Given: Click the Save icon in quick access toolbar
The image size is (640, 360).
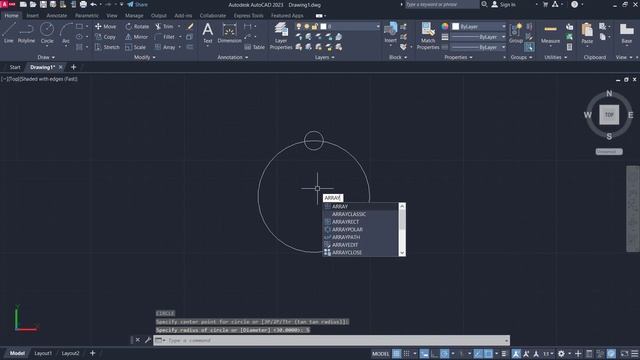Looking at the screenshot, I should tap(43, 4).
